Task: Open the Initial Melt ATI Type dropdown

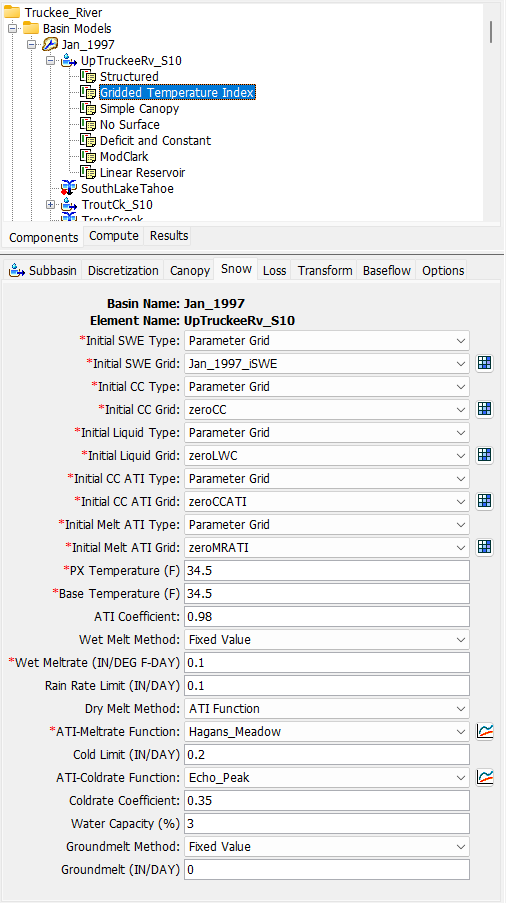Action: (x=327, y=525)
